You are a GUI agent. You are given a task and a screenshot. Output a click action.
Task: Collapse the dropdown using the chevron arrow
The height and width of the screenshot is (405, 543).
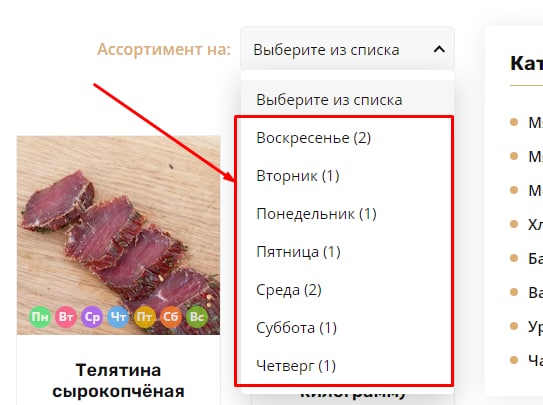pos(439,49)
